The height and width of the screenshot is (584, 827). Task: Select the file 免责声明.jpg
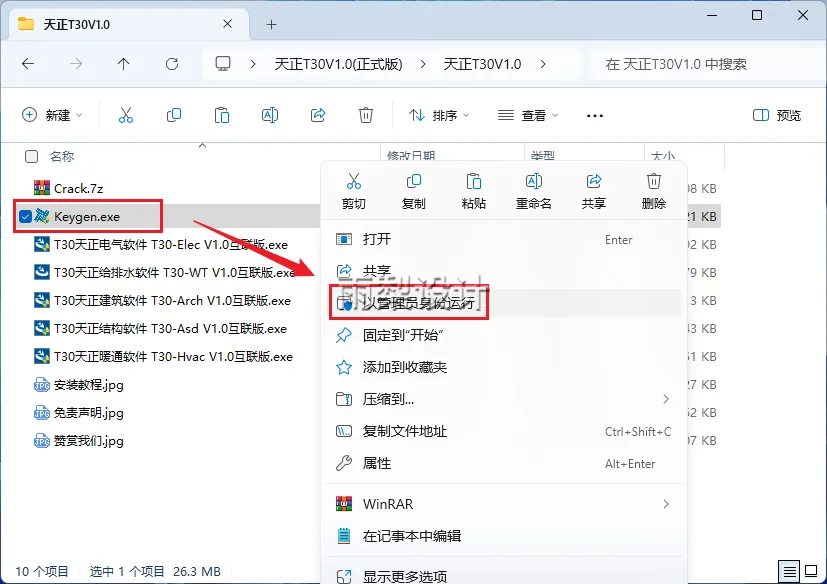[x=89, y=413]
